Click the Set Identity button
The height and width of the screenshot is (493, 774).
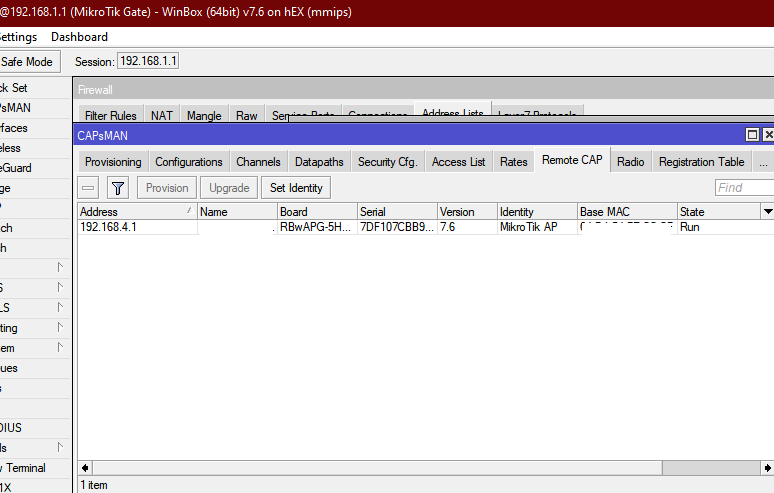296,188
